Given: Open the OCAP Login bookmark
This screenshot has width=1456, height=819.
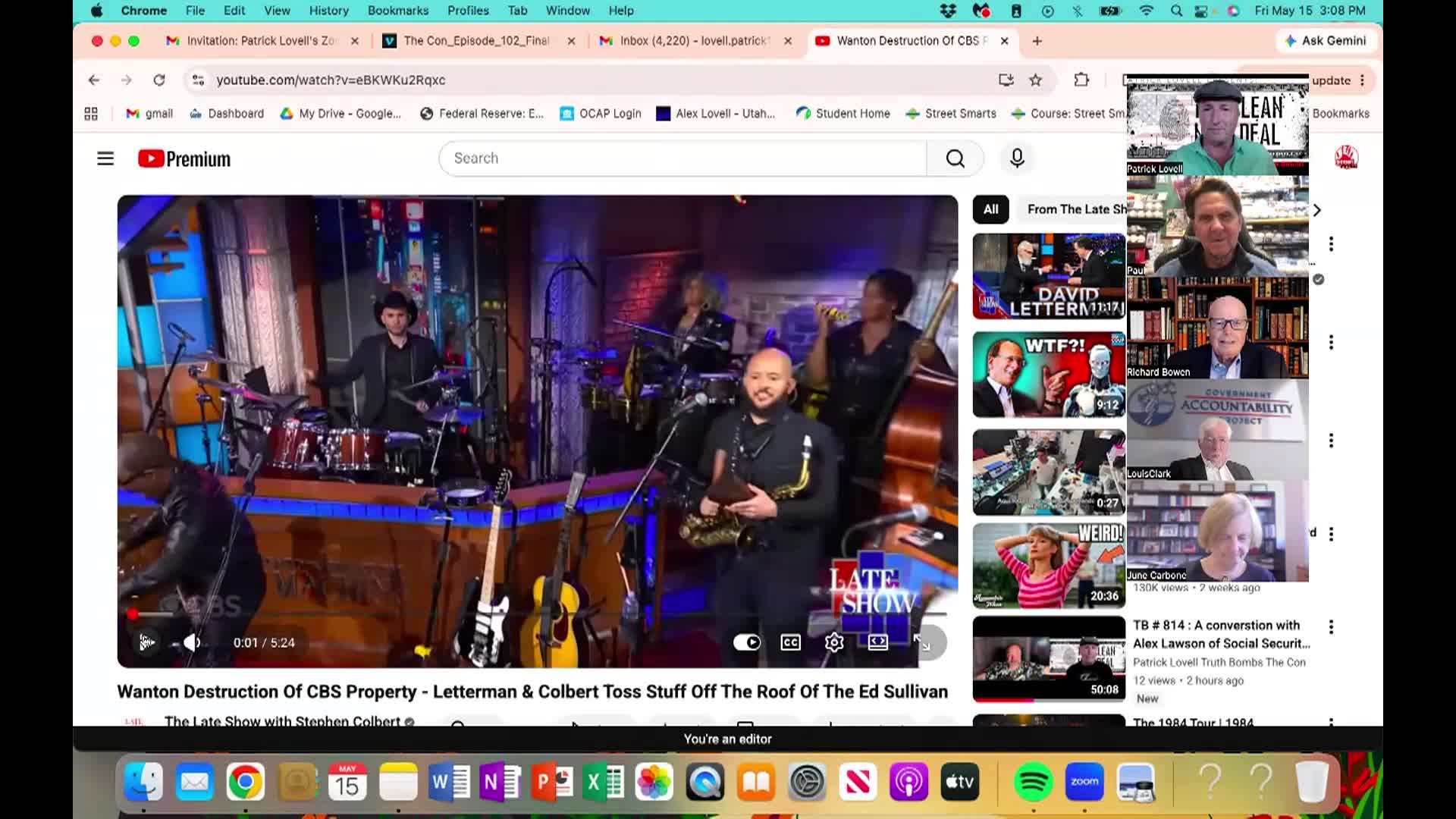Looking at the screenshot, I should (601, 114).
